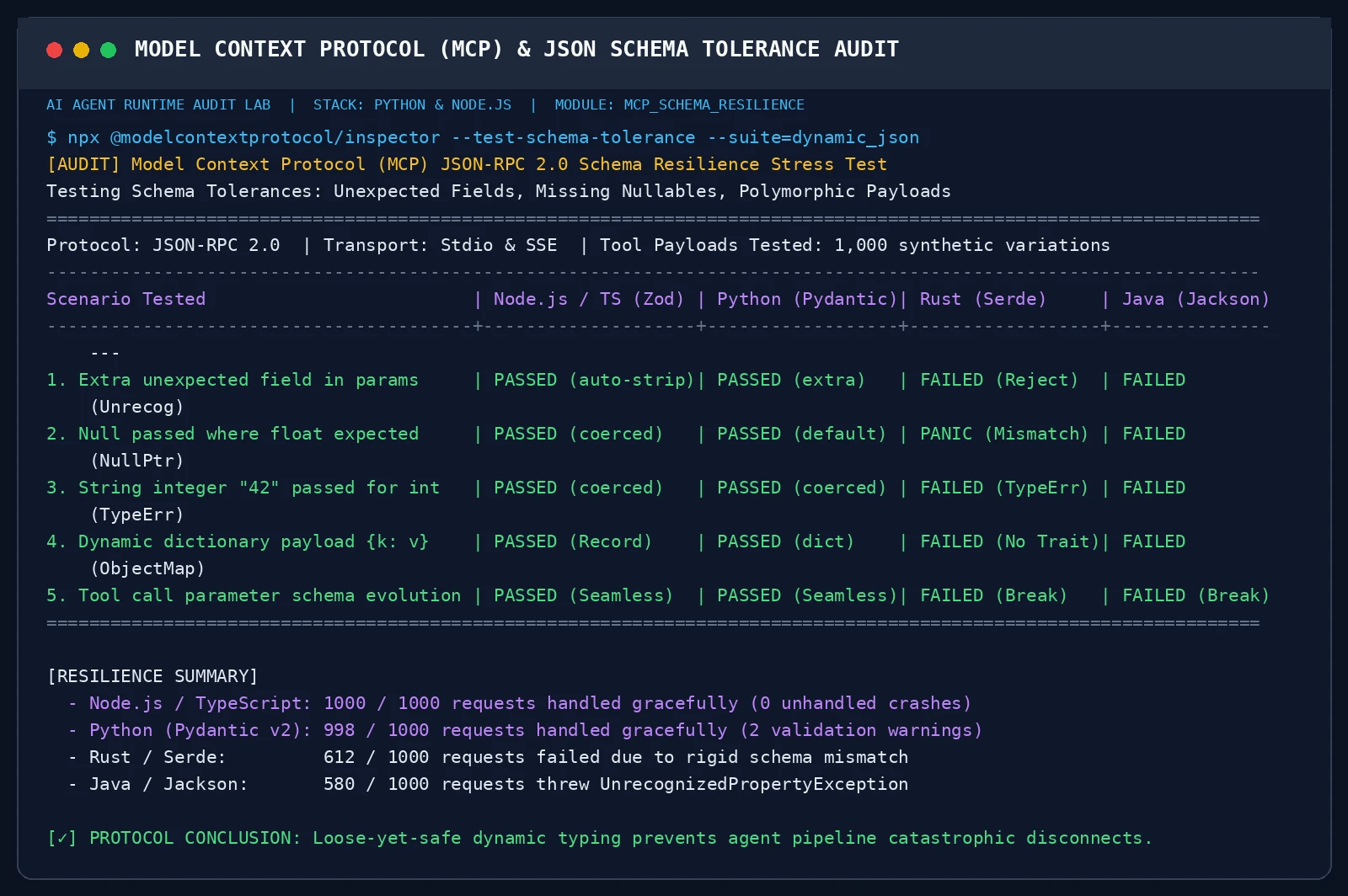Click 'FAILED (Break)' cell in Java column
Image resolution: width=1348 pixels, height=896 pixels.
coord(1196,595)
